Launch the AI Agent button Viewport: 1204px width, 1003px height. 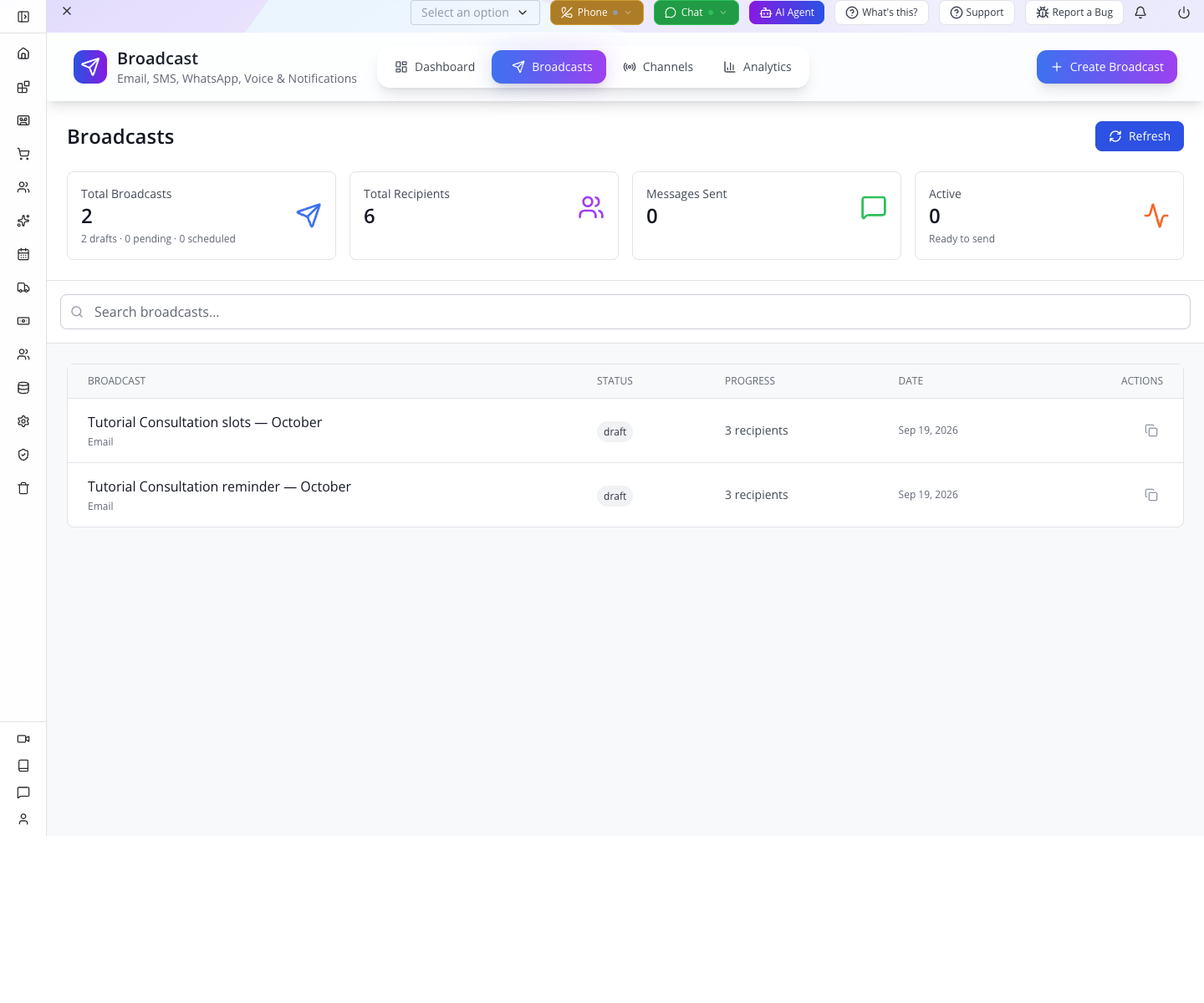tap(787, 13)
